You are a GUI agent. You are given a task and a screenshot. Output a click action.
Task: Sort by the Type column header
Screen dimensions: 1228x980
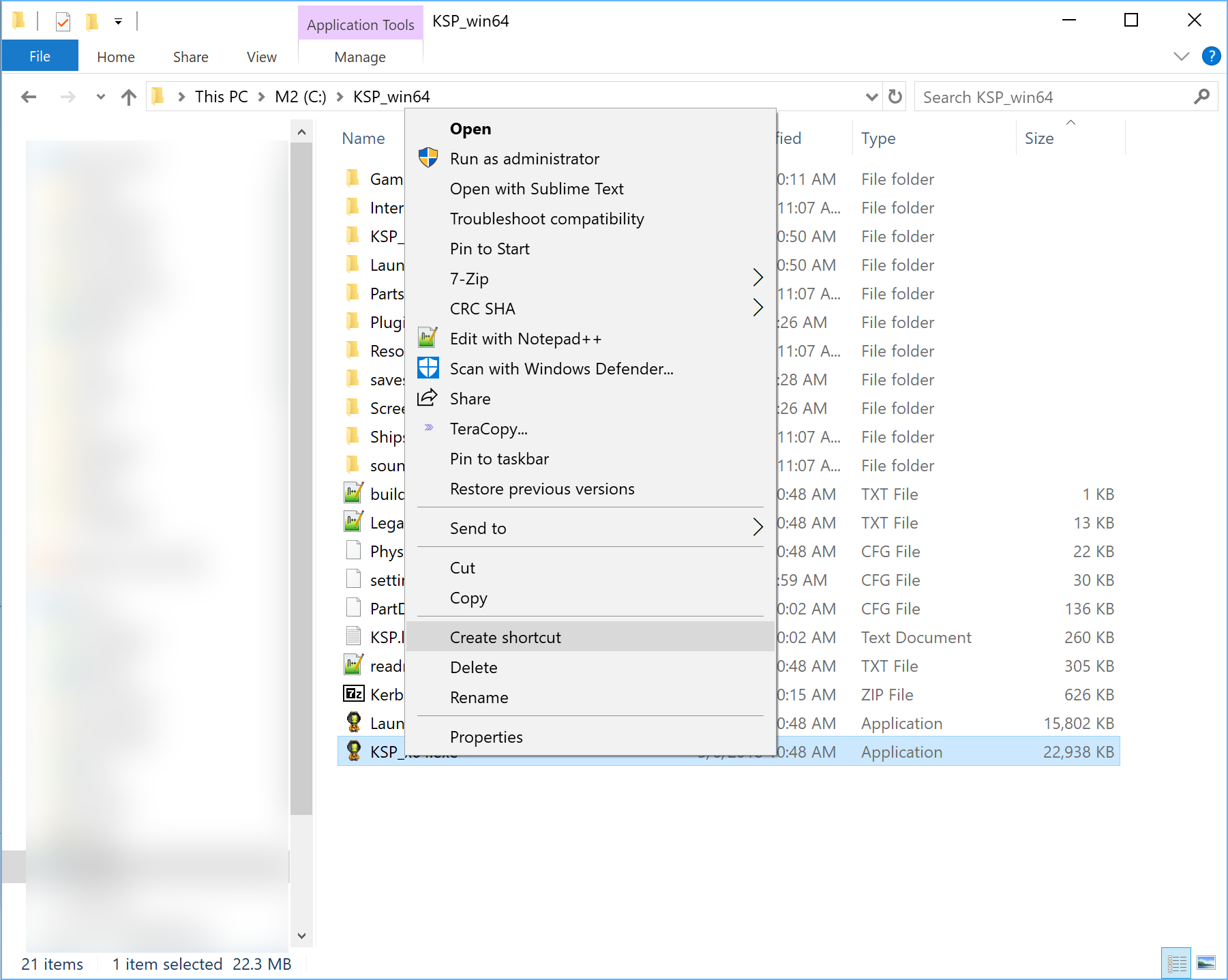point(878,138)
